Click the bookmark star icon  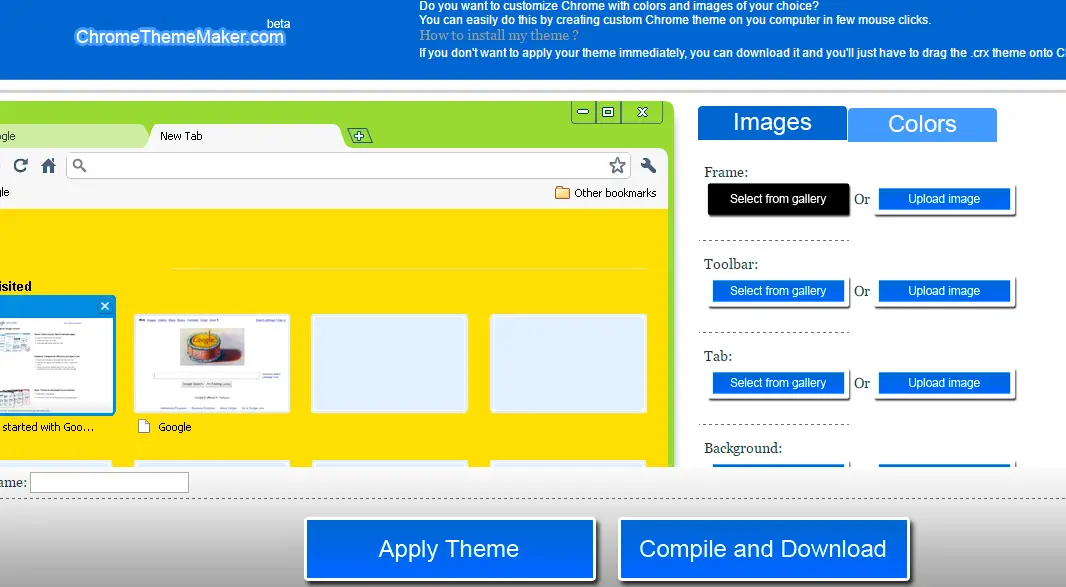pos(617,165)
